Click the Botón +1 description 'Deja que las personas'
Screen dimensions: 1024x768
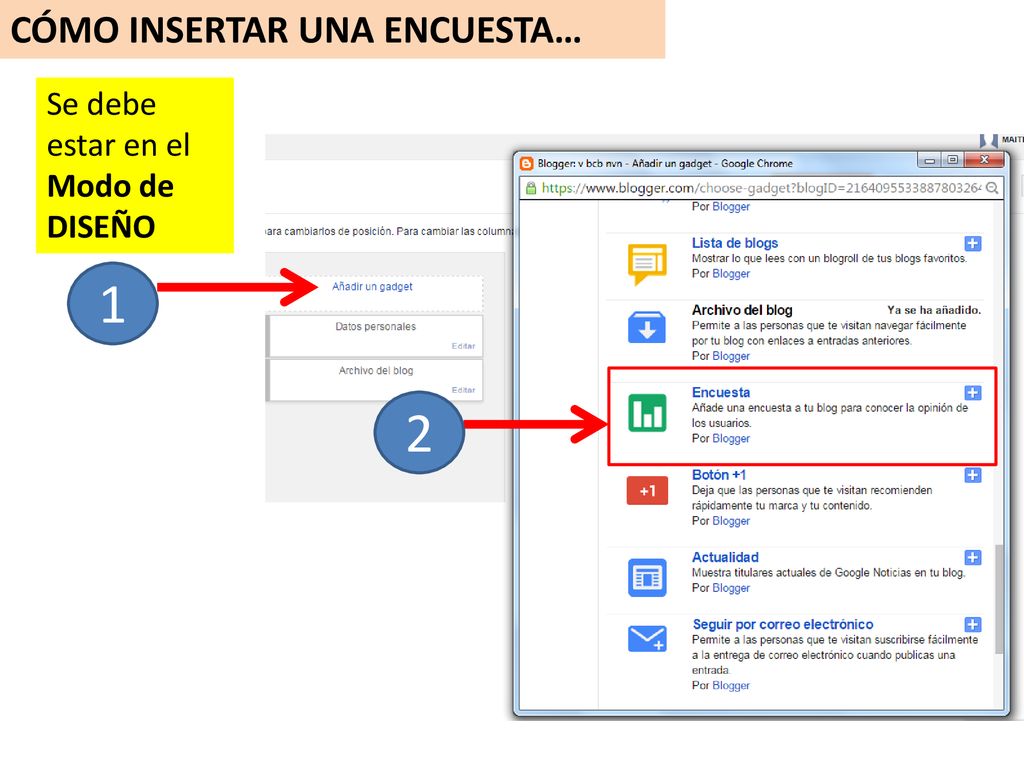pyautogui.click(x=812, y=498)
